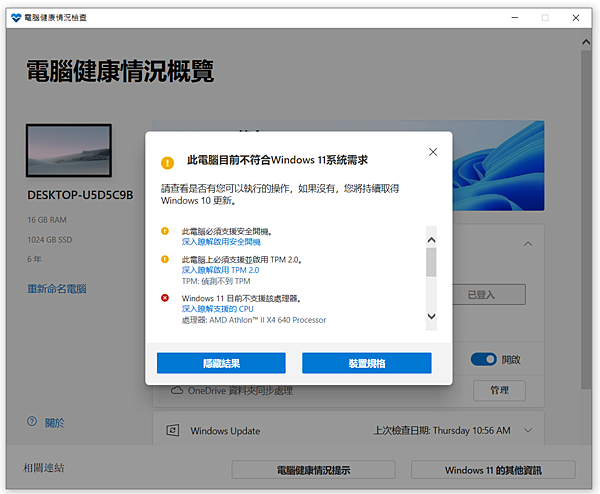The height and width of the screenshot is (494, 600).
Task: Click the PC Health Check heart icon in the title bar
Action: click(16, 18)
